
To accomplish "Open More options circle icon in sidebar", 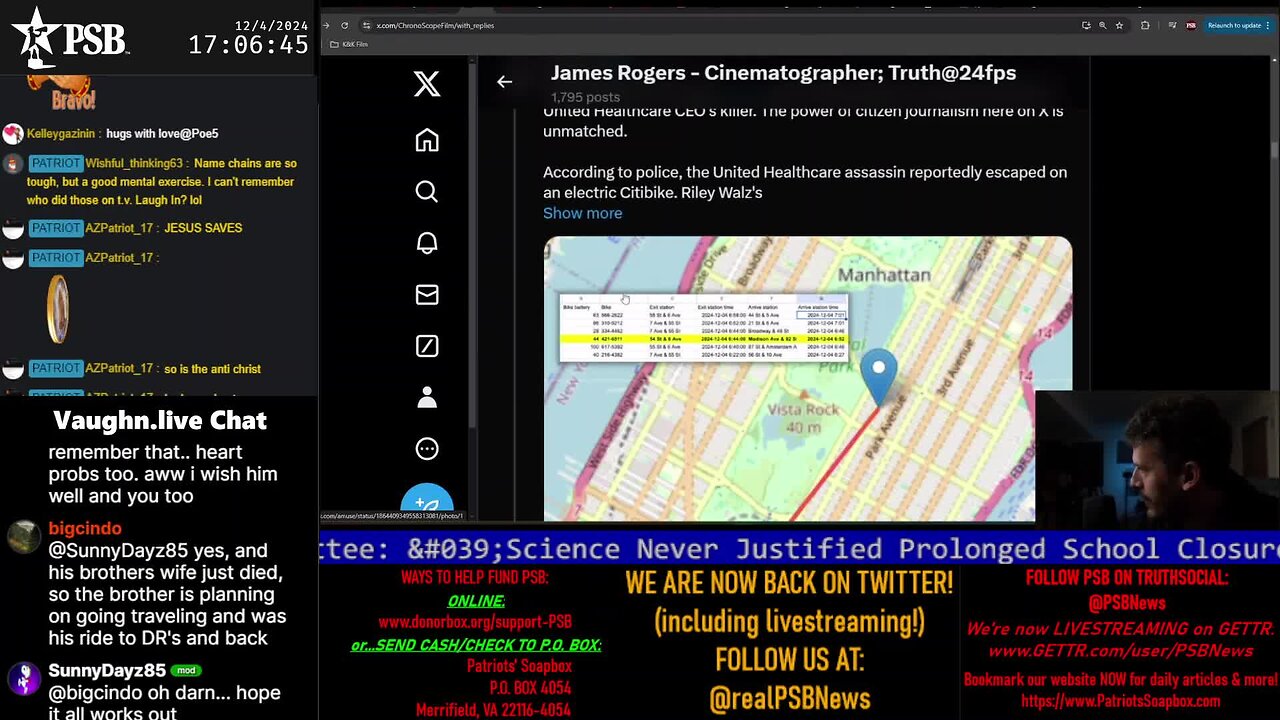I will [427, 449].
